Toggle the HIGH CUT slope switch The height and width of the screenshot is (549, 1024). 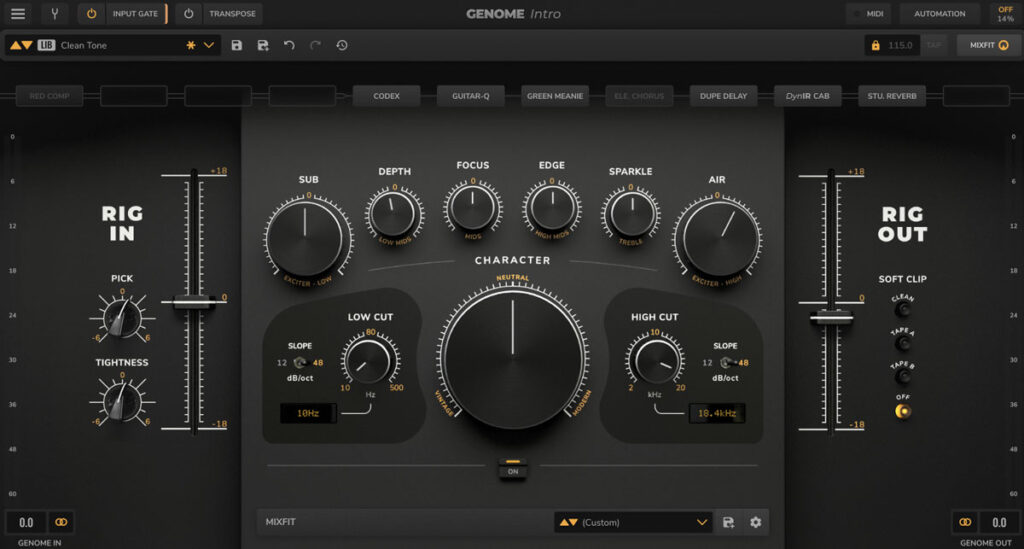tap(726, 362)
